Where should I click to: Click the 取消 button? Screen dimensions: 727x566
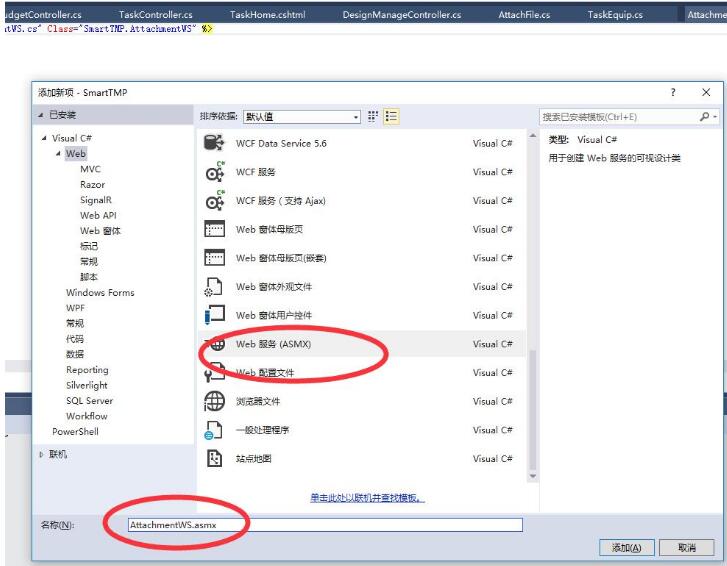click(687, 547)
